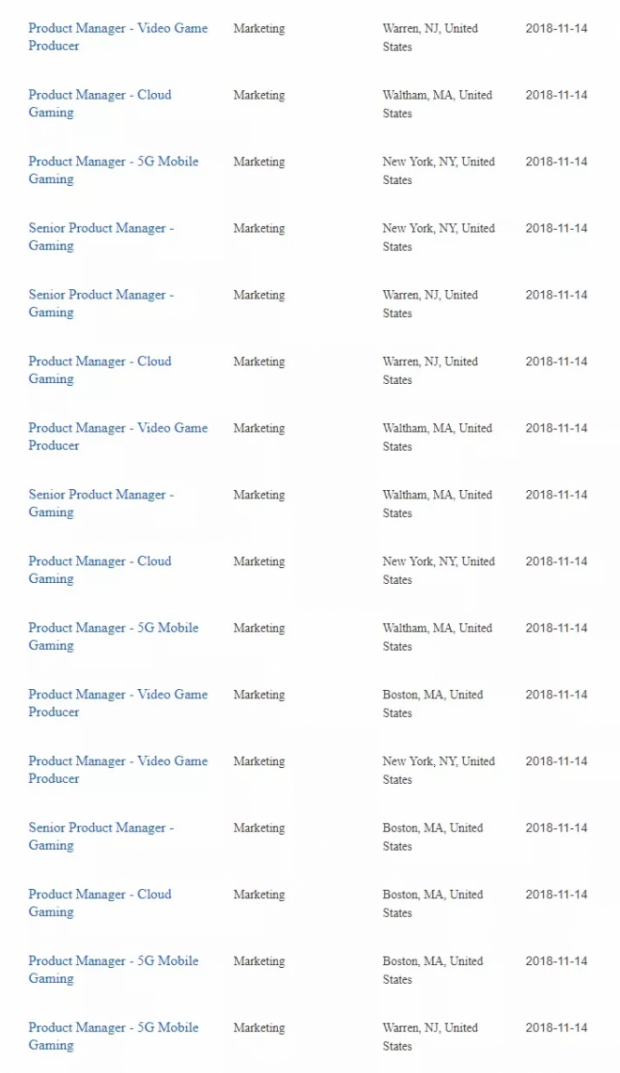Open Cloud Gaming job located in Boston, MA
620x1073 pixels.
click(100, 903)
